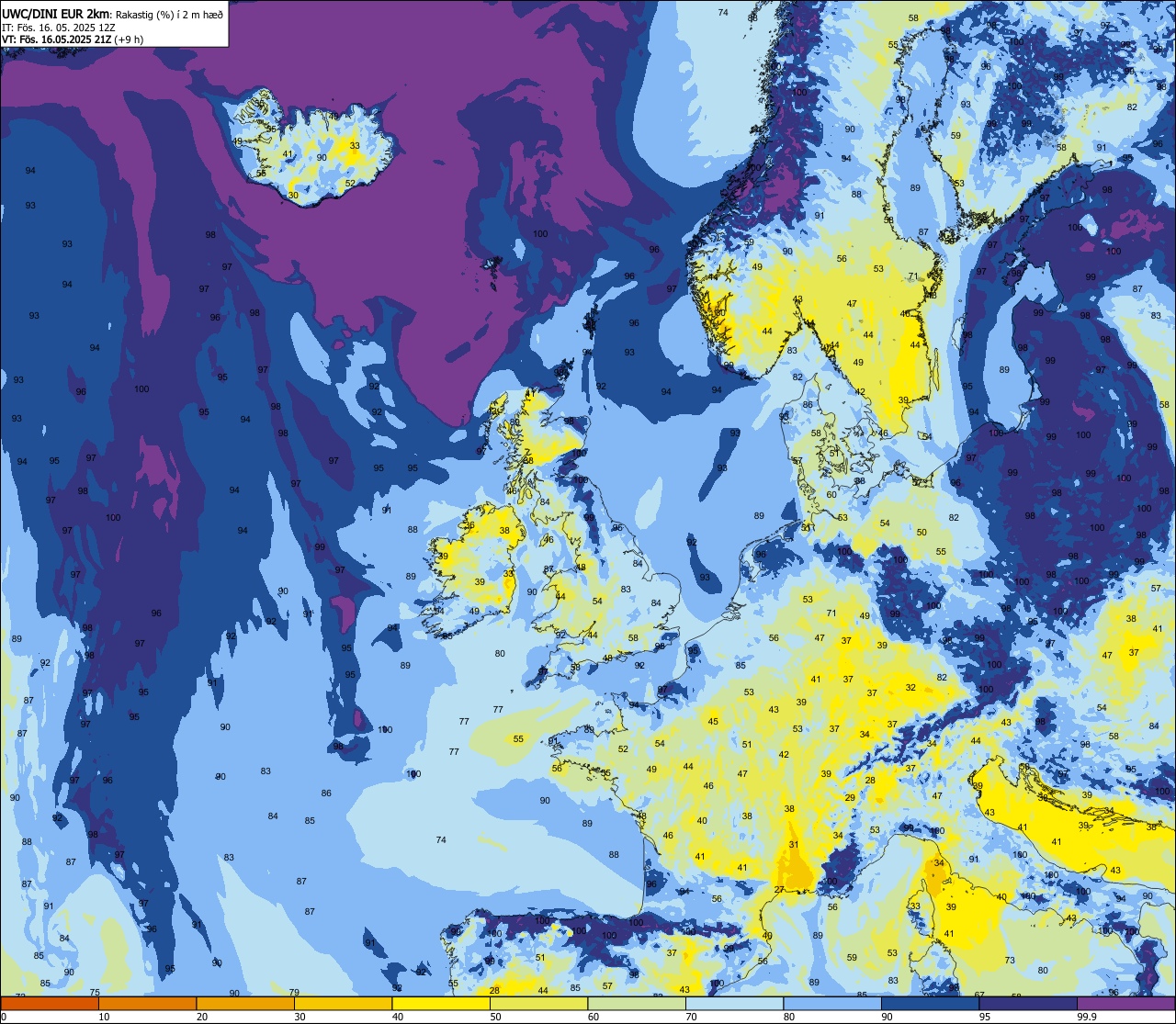Screen dimensions: 1176x1024
Task: Click the map value '79' near the bottom edge
Action: 294,992
